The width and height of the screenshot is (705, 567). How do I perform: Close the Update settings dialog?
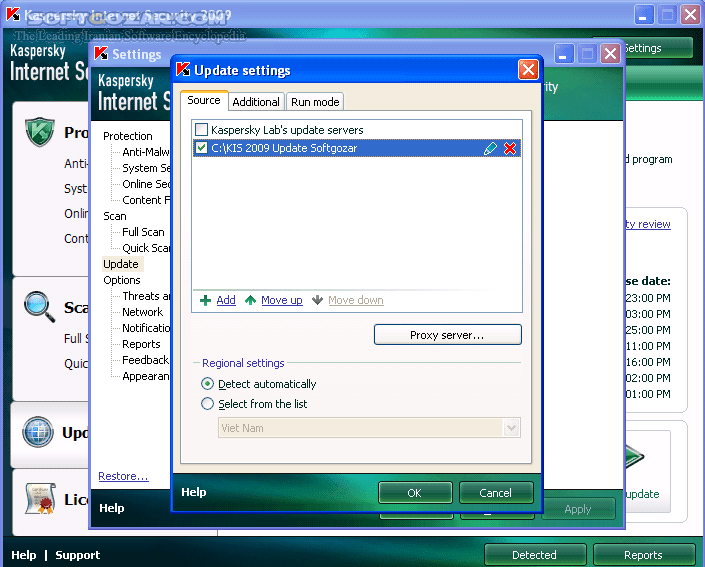pyautogui.click(x=528, y=70)
